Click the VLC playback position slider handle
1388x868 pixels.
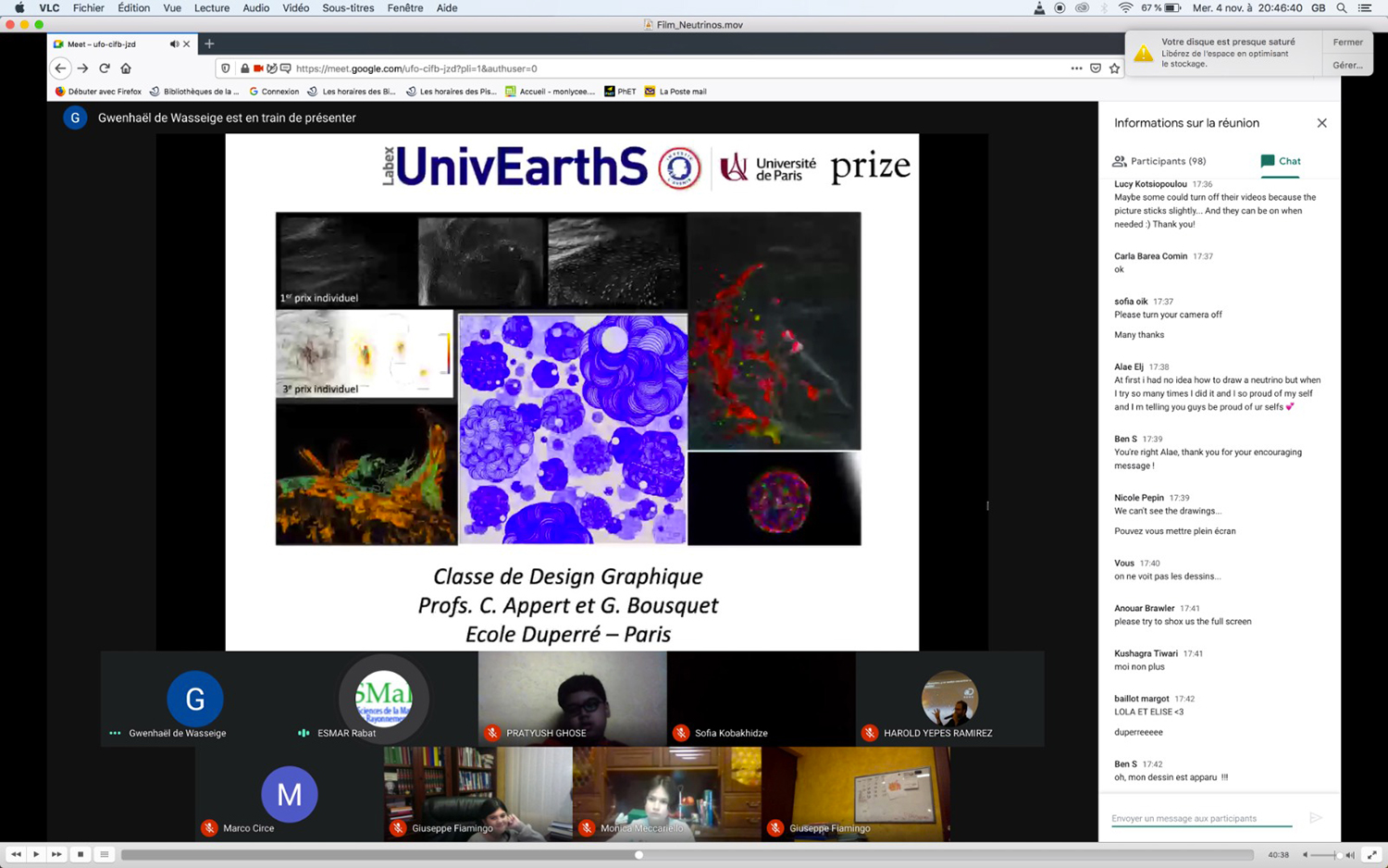[x=638, y=855]
